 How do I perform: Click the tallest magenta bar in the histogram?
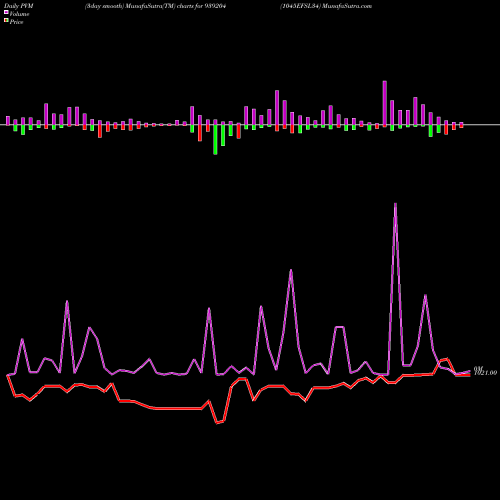tap(385, 103)
